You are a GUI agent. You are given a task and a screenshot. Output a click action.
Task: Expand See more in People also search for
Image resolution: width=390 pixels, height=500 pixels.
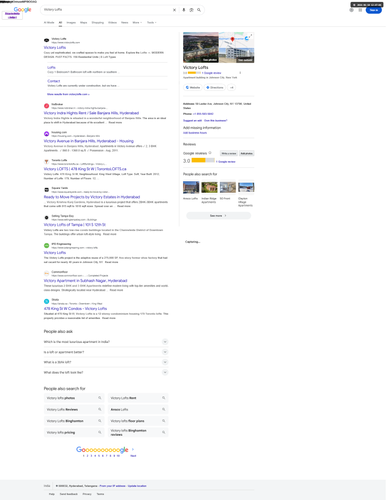coord(218,216)
